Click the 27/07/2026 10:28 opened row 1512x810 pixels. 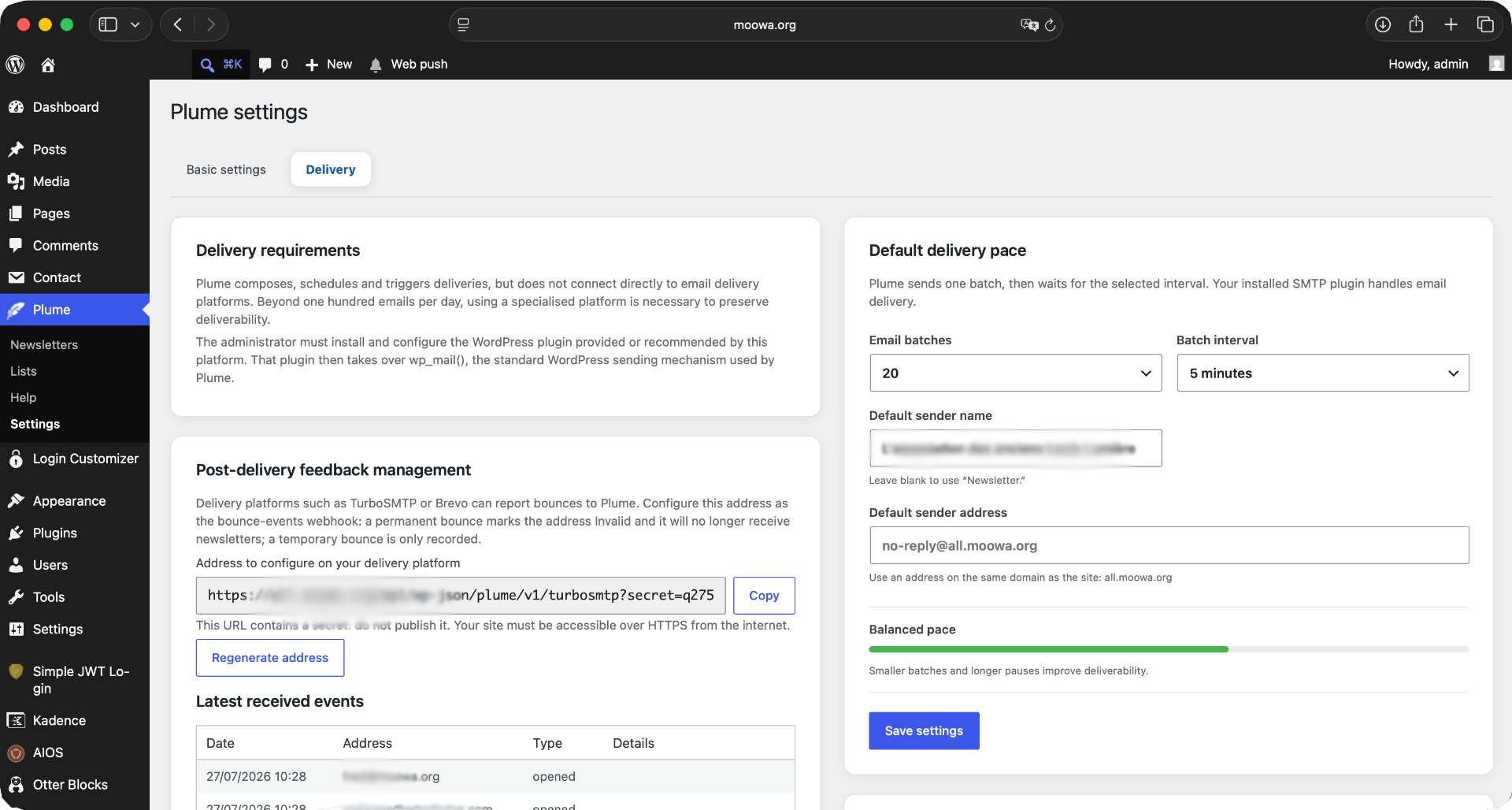495,777
